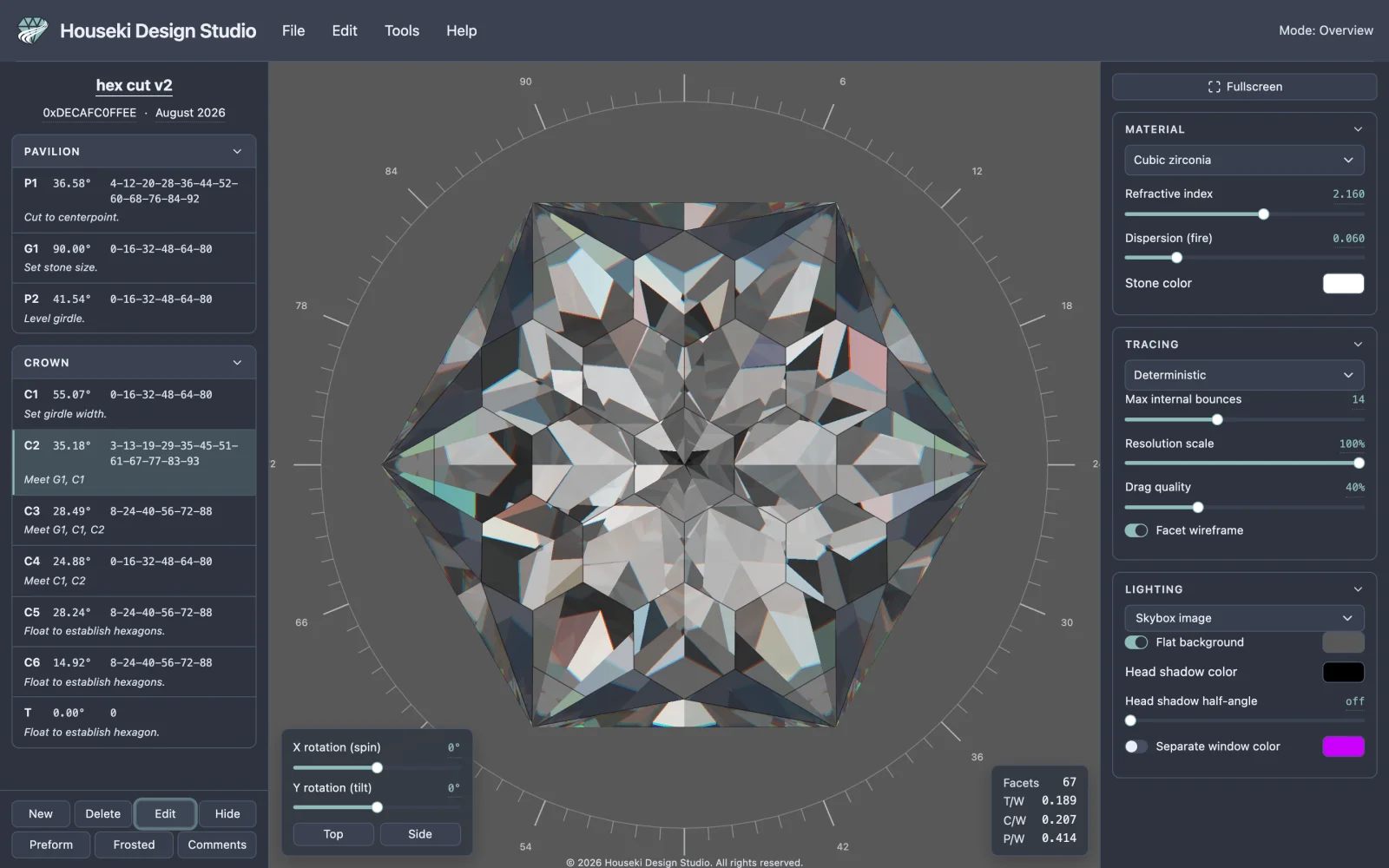The width and height of the screenshot is (1389, 868).
Task: Click the Hide button
Action: tap(227, 814)
